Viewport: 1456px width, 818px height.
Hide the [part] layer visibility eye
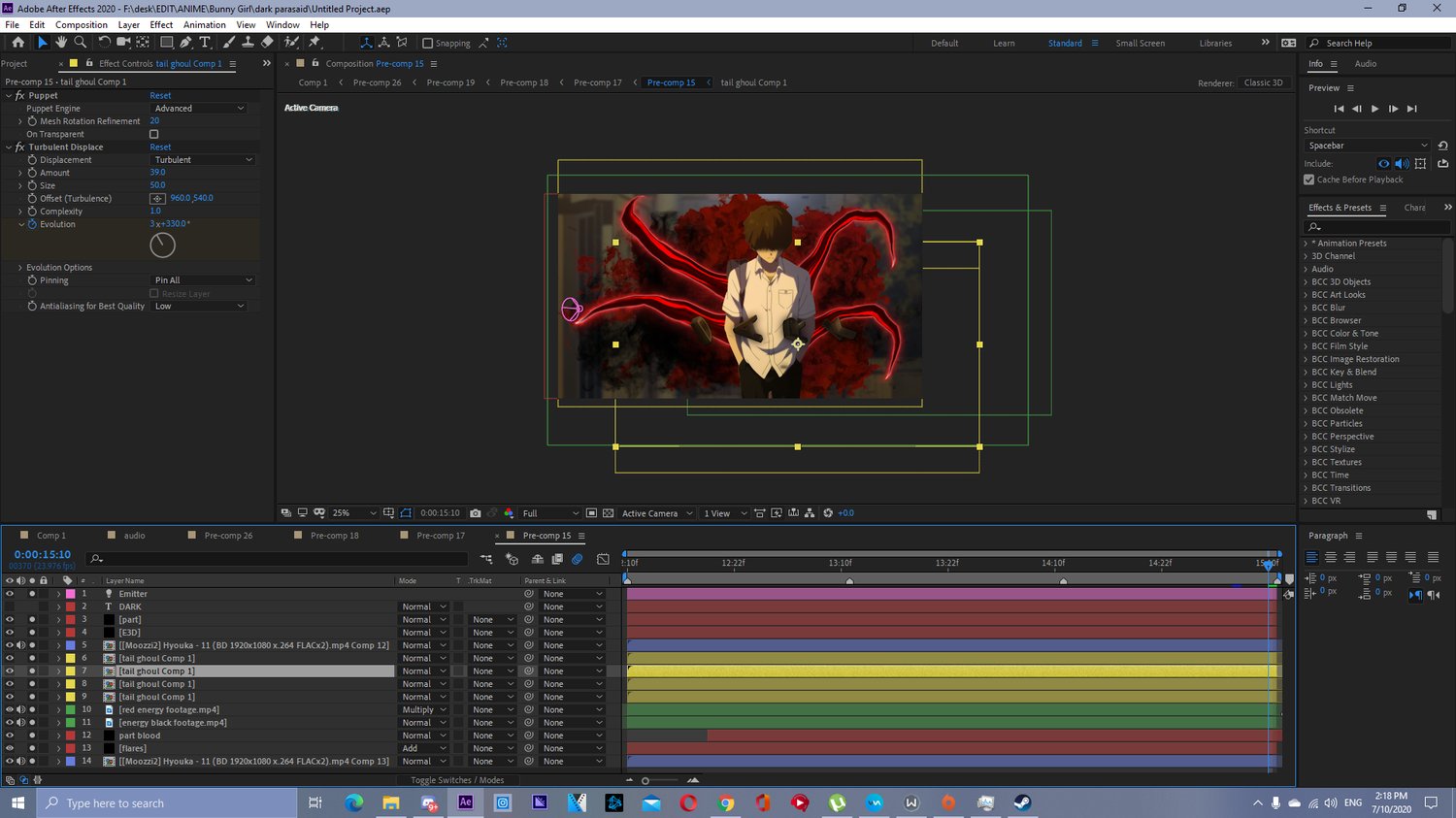click(x=10, y=619)
